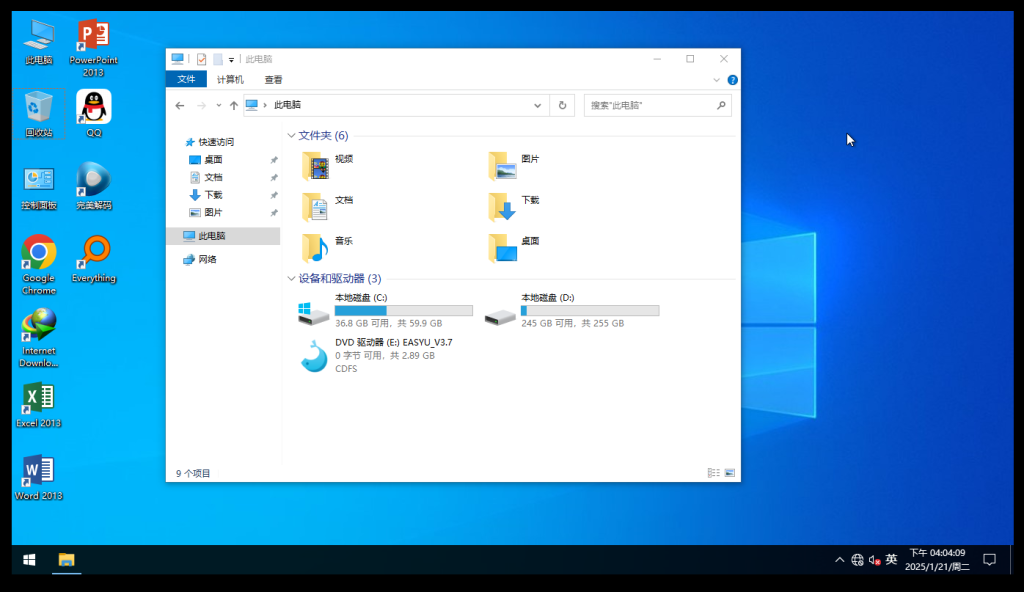Open the address bar history dropdown

pos(538,105)
